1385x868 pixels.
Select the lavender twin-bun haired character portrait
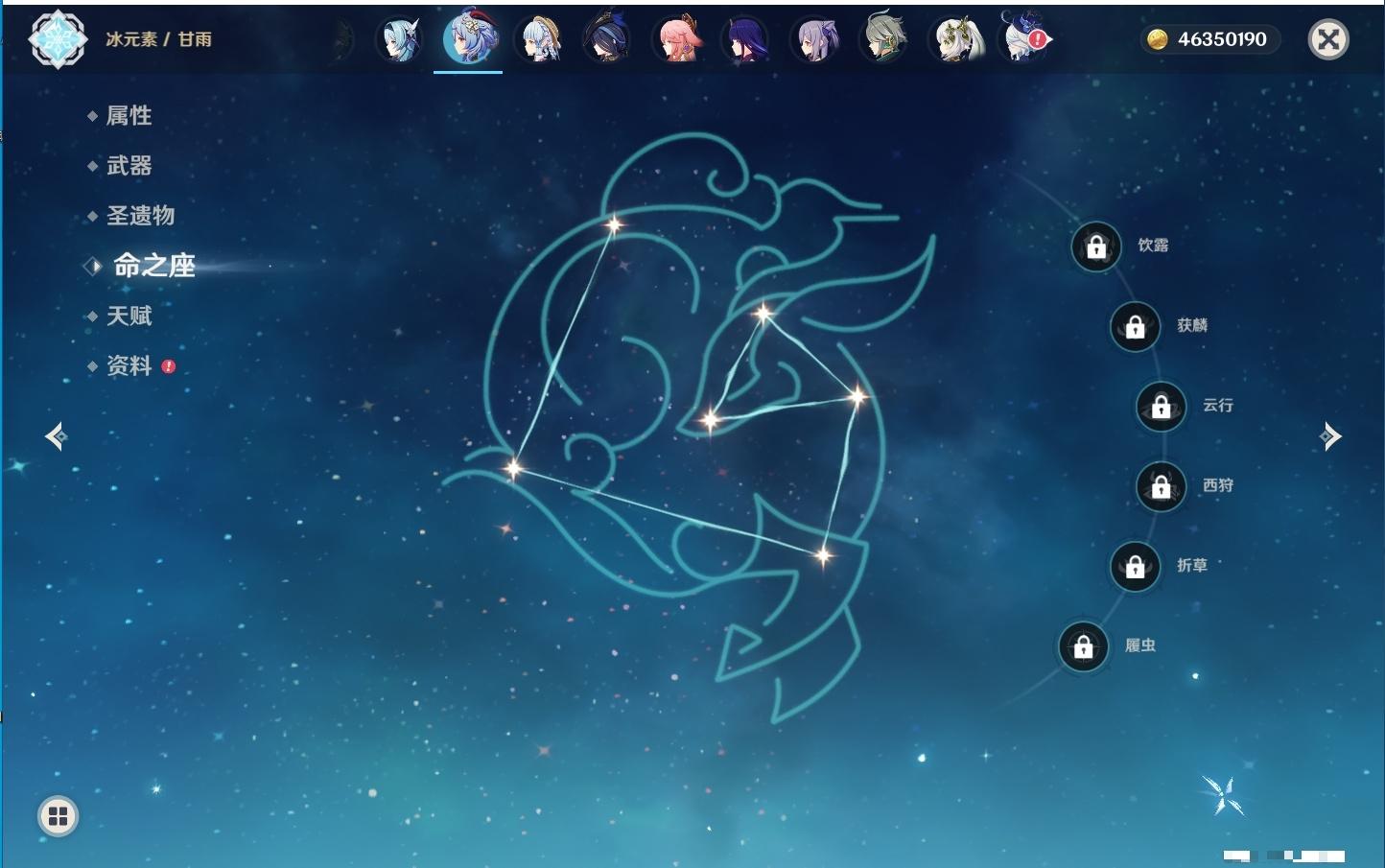coord(815,39)
